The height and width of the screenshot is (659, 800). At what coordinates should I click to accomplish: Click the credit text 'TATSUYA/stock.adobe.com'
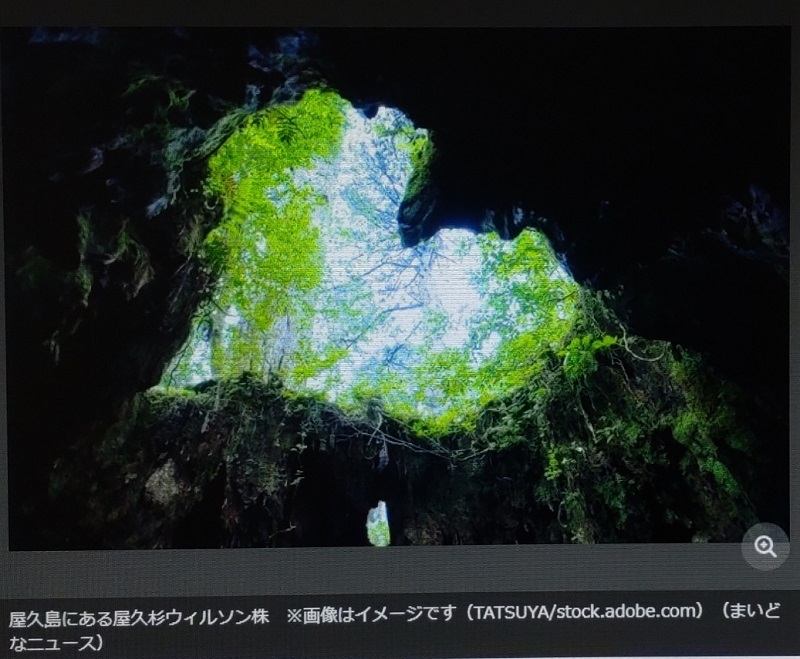tap(585, 611)
